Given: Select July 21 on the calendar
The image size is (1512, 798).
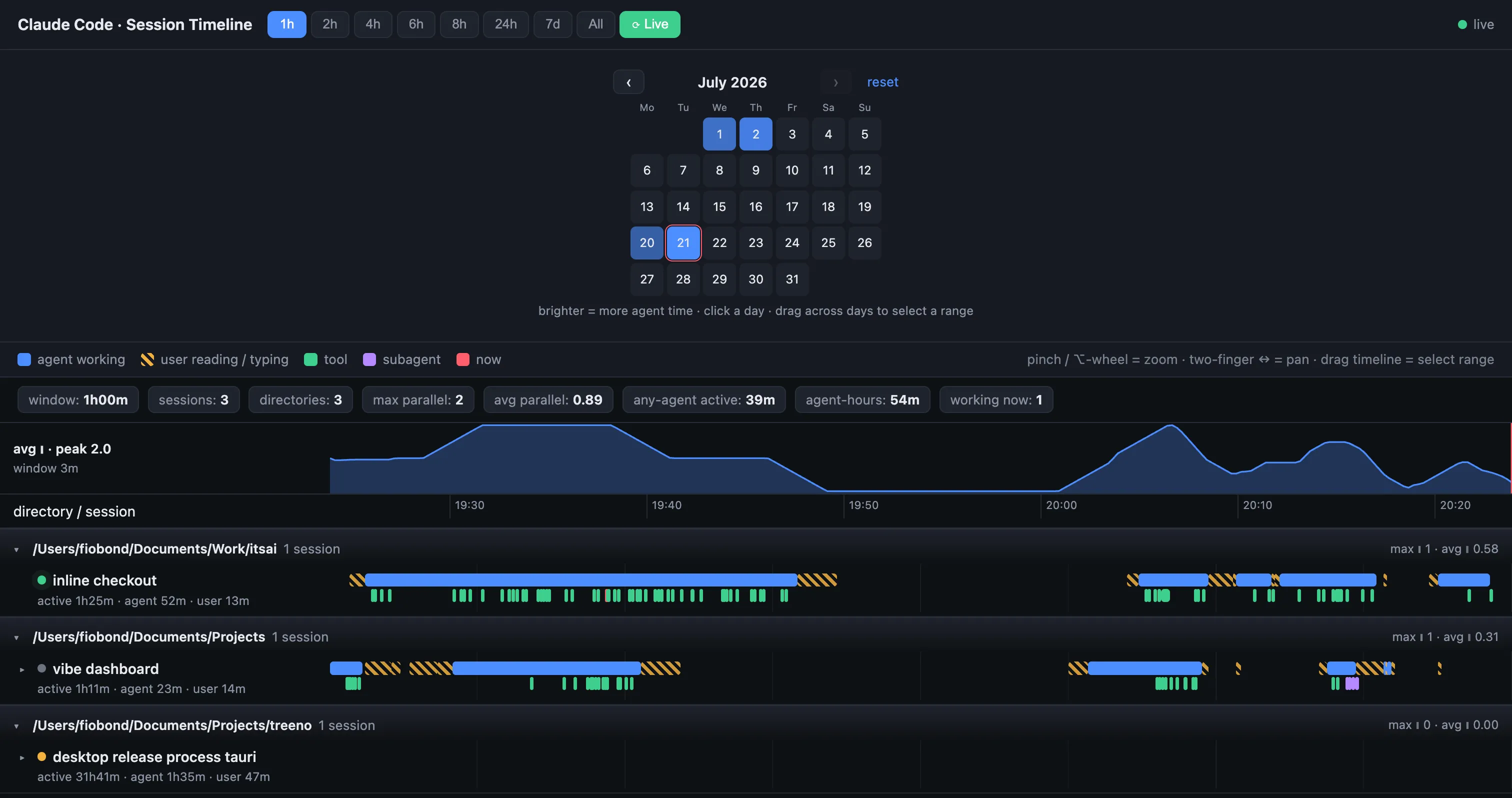Looking at the screenshot, I should click(683, 242).
